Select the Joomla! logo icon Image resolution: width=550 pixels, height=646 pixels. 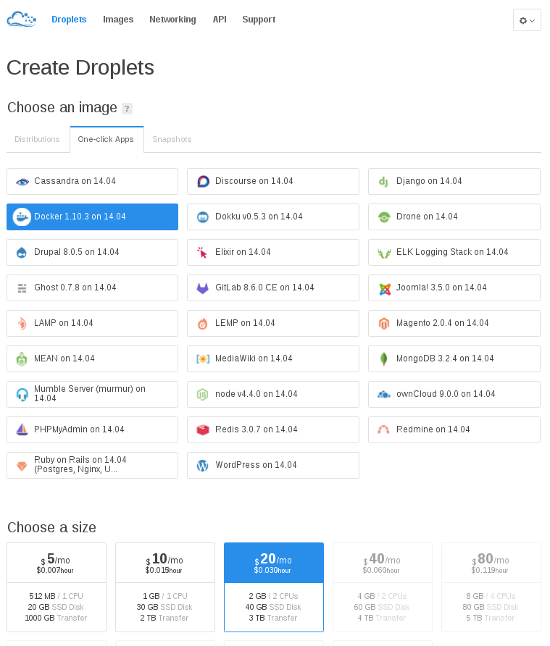[x=384, y=289]
